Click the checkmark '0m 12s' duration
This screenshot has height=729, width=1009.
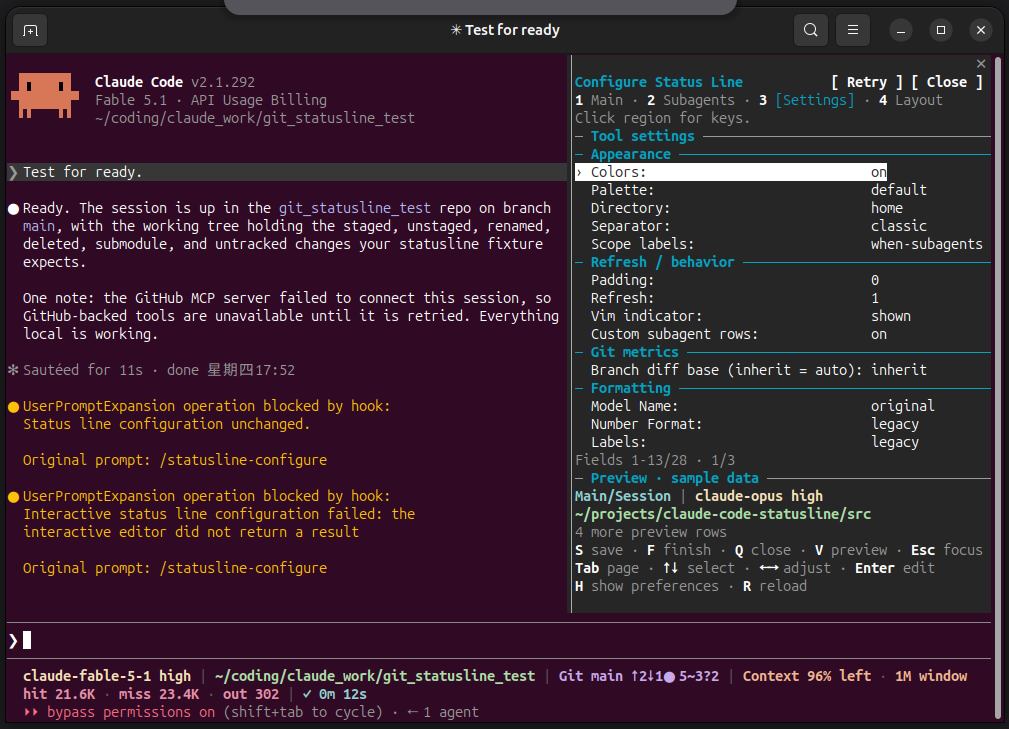tap(335, 694)
